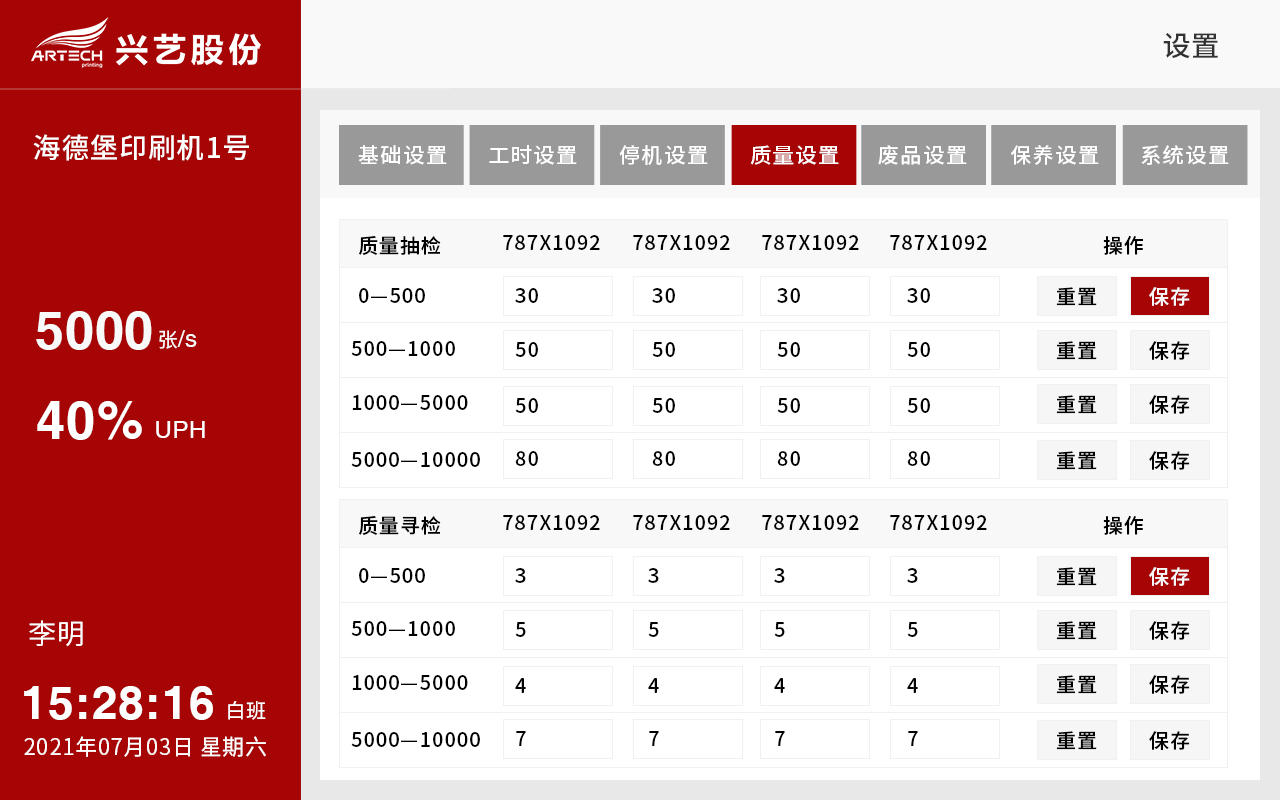Click 操作 header in 质量寻检 table
The height and width of the screenshot is (800, 1280).
click(1123, 525)
